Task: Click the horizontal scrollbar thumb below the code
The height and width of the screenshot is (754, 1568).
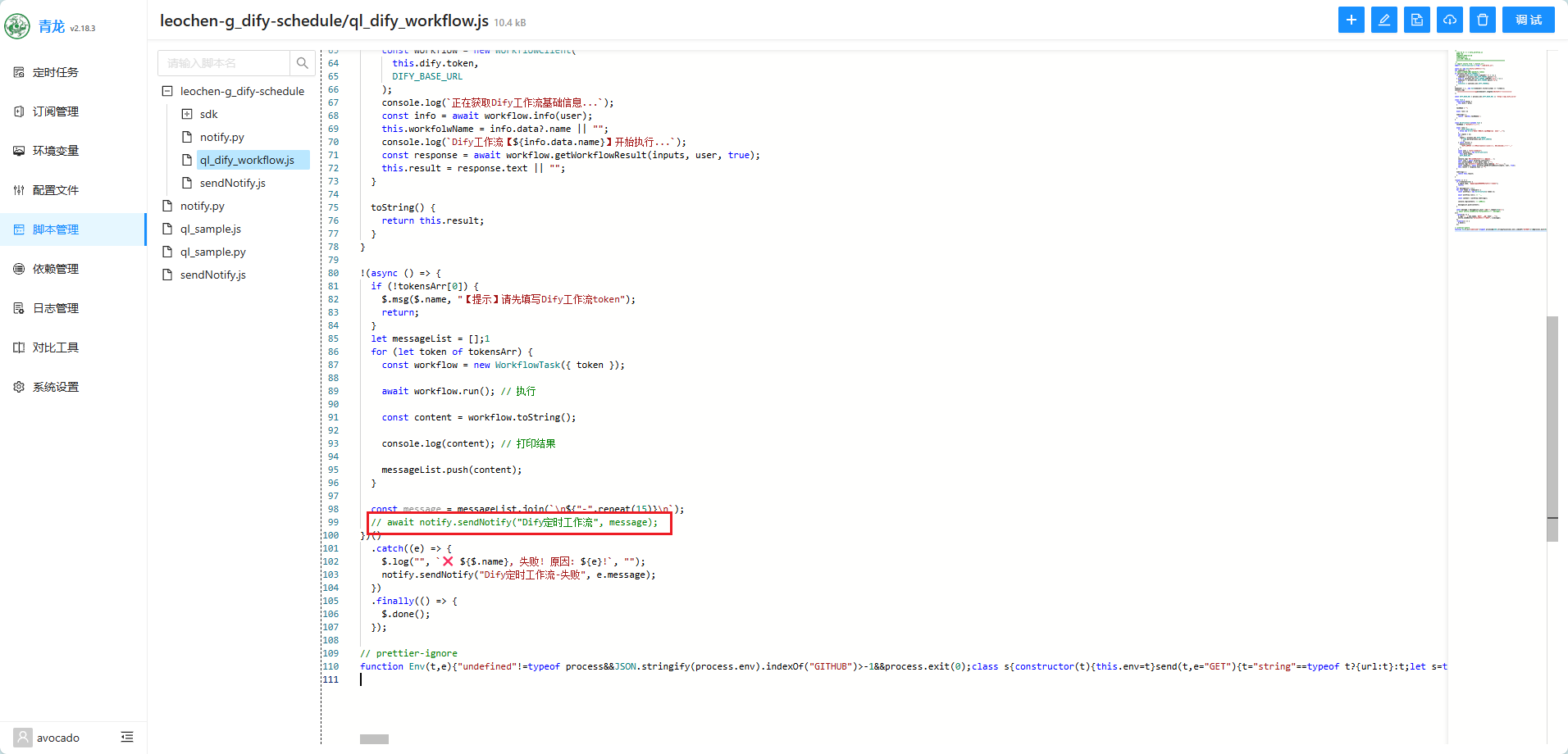Action: coord(374,739)
